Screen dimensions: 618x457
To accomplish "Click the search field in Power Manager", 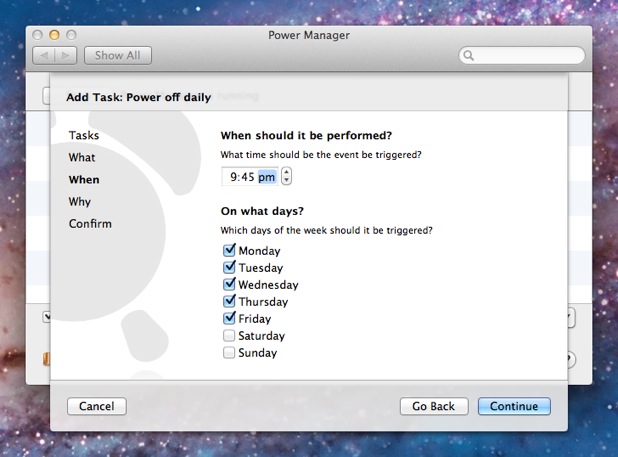I will (x=522, y=56).
